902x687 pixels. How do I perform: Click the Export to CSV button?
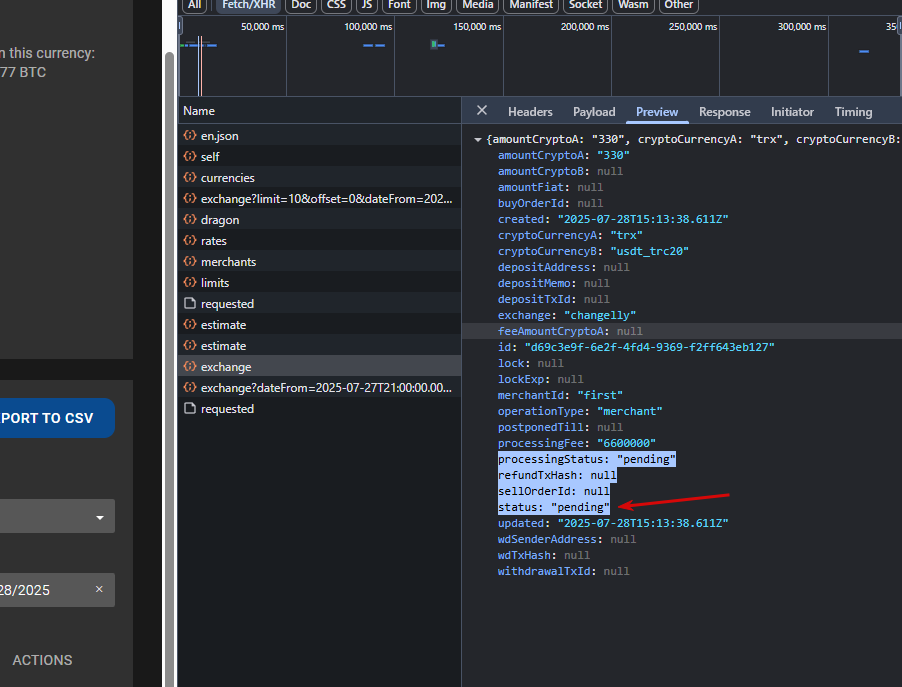pyautogui.click(x=56, y=418)
